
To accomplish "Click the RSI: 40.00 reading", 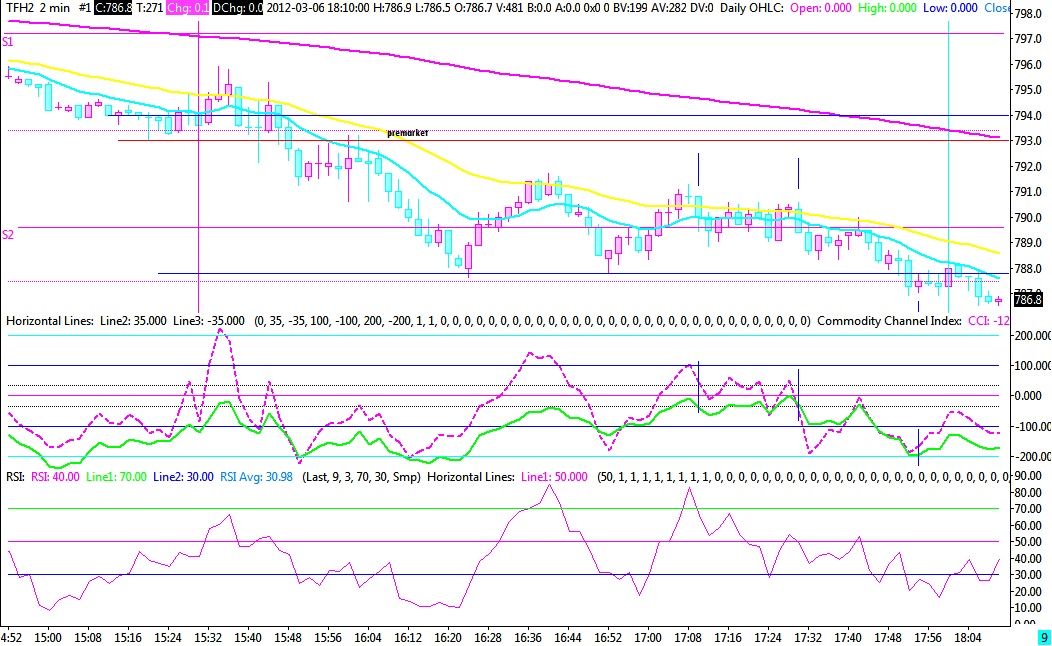I will click(55, 477).
